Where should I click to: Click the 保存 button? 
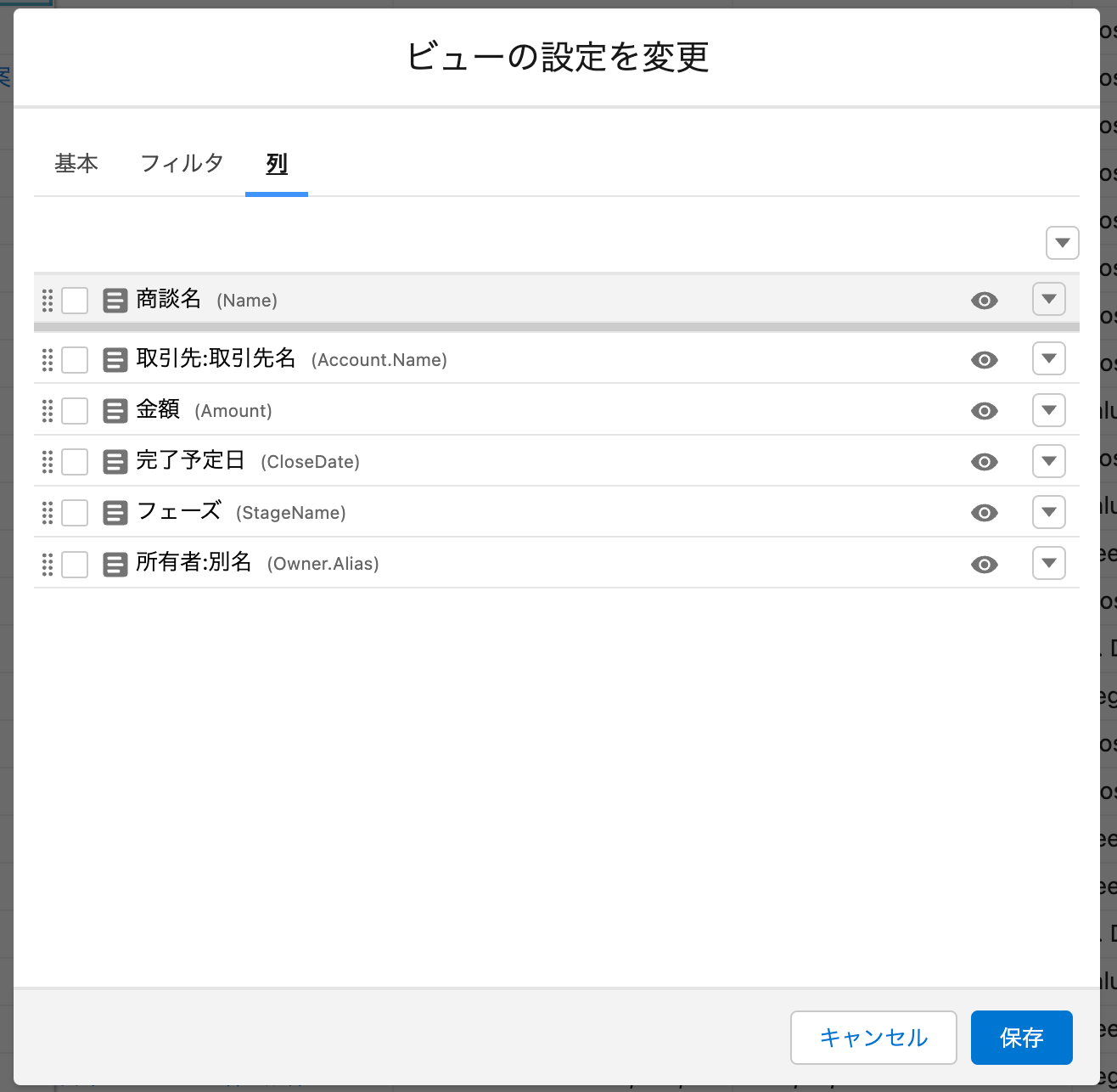[1021, 1037]
